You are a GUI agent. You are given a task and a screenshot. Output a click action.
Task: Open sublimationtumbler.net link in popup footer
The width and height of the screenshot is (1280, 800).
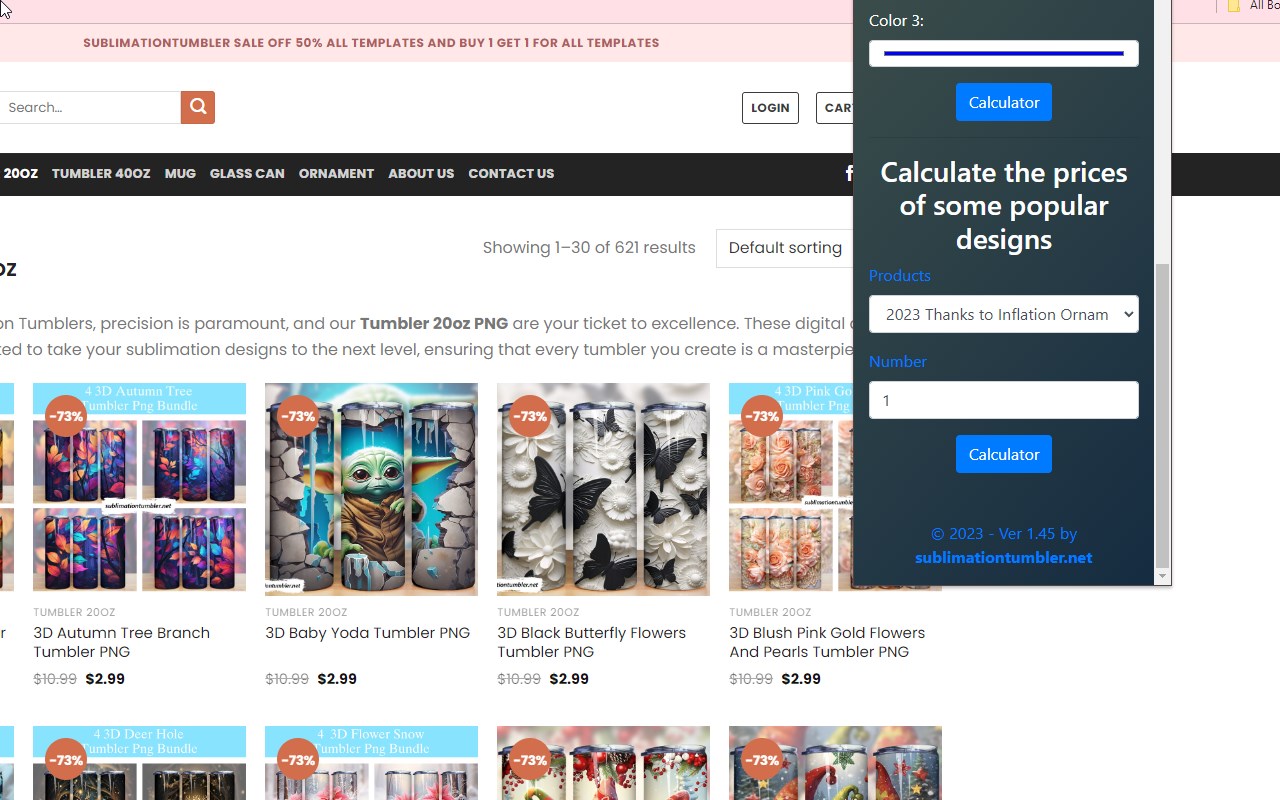(x=1004, y=557)
